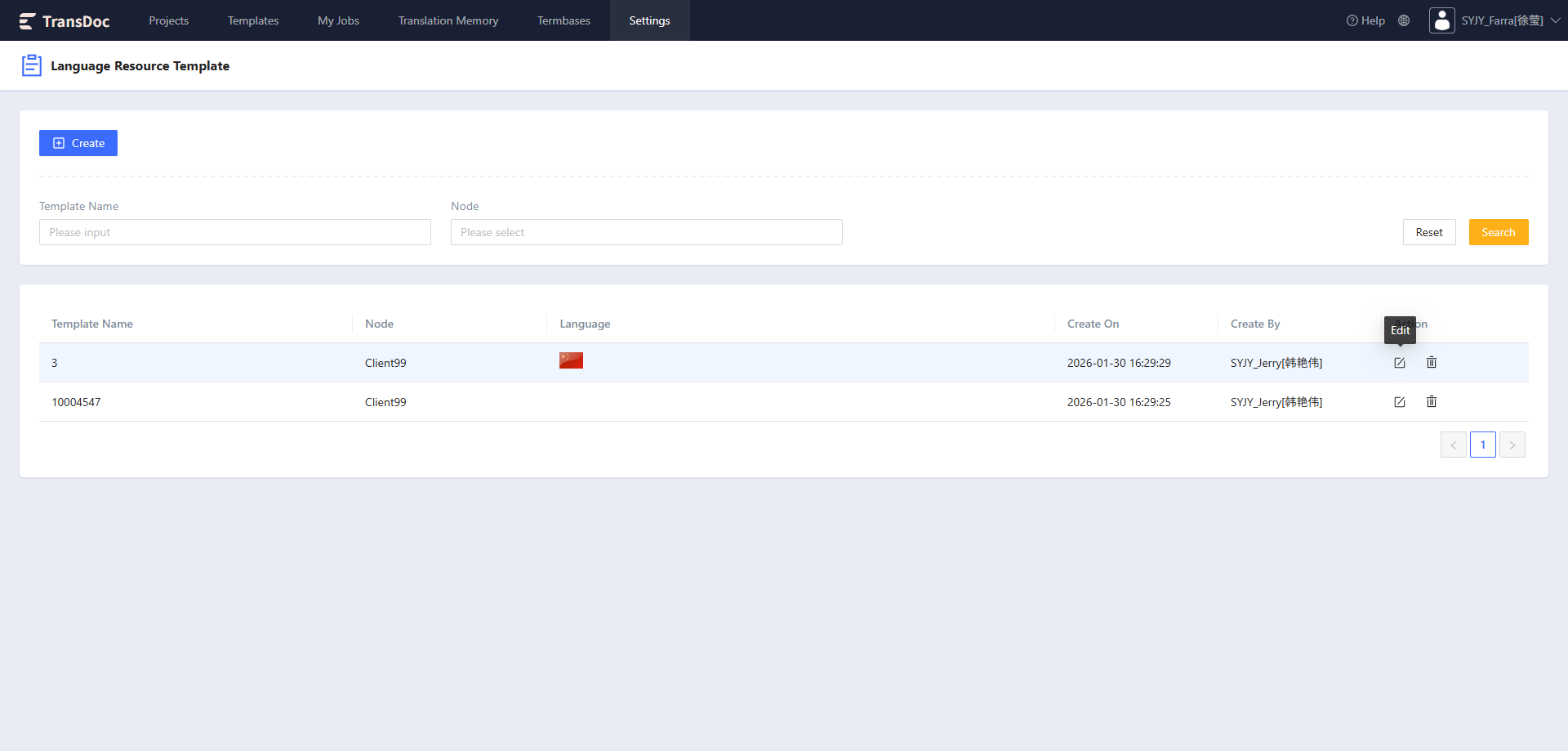Click the Create On column header
Image resolution: width=1568 pixels, height=751 pixels.
tap(1093, 324)
